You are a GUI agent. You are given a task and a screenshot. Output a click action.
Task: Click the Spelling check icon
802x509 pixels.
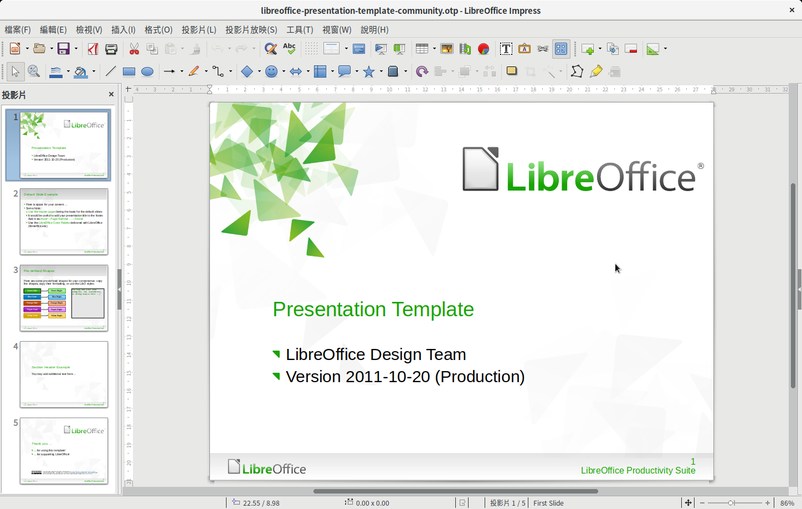(x=289, y=48)
